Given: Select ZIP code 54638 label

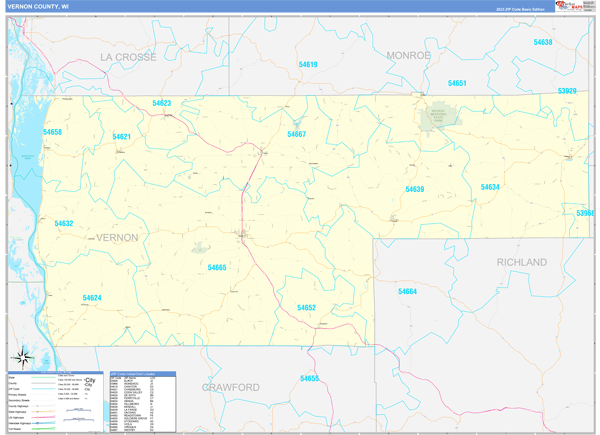Looking at the screenshot, I should pyautogui.click(x=543, y=42).
